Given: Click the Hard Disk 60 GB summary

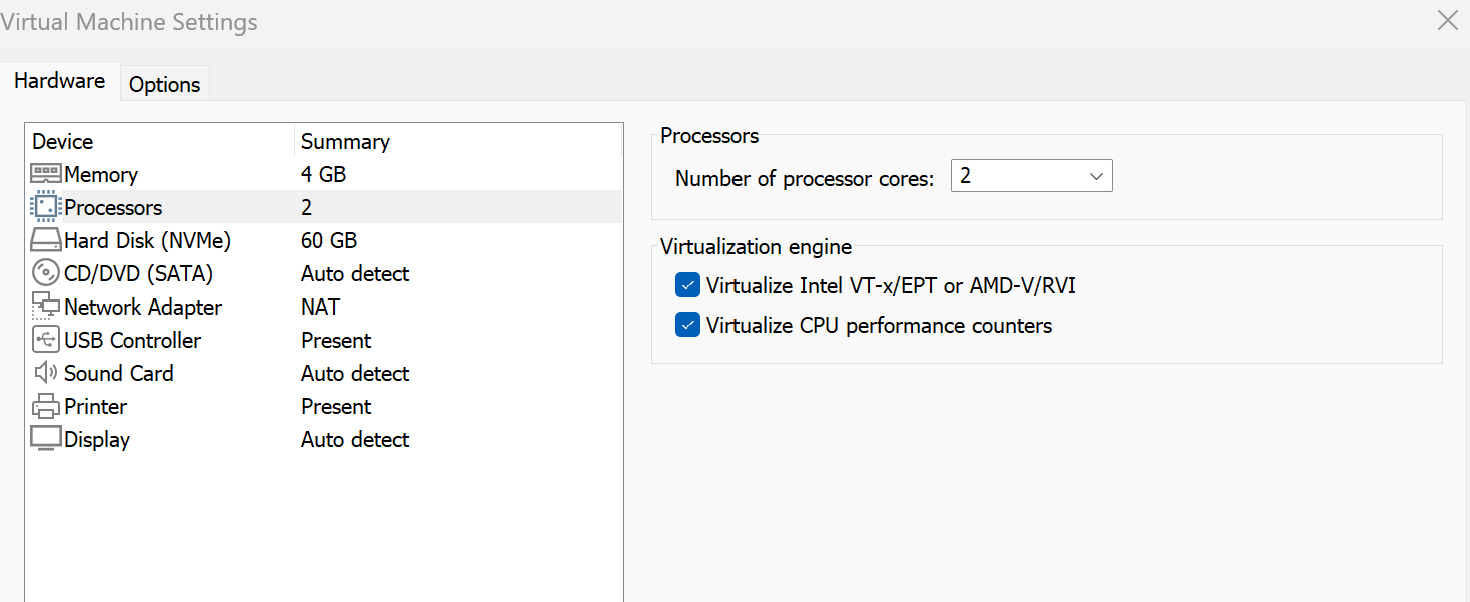Looking at the screenshot, I should pyautogui.click(x=328, y=240).
